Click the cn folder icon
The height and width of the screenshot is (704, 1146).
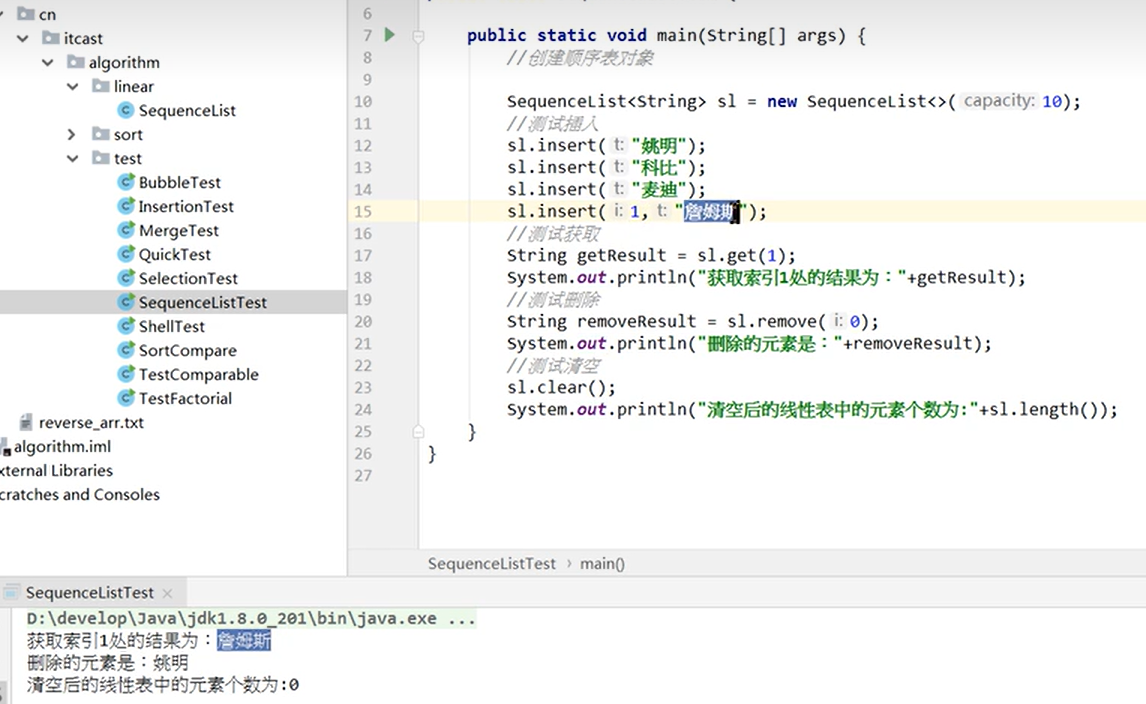coord(26,14)
